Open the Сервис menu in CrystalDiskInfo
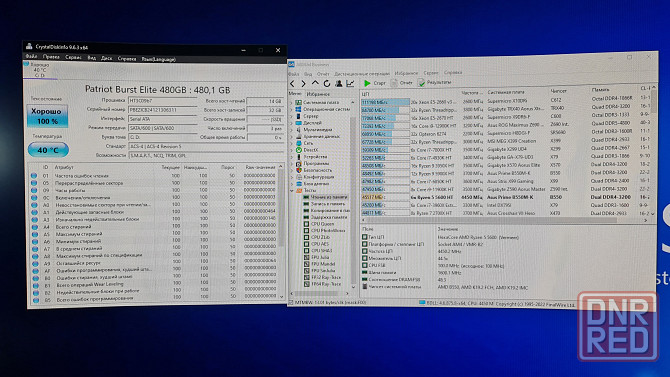The width and height of the screenshot is (670, 377). 73,57
